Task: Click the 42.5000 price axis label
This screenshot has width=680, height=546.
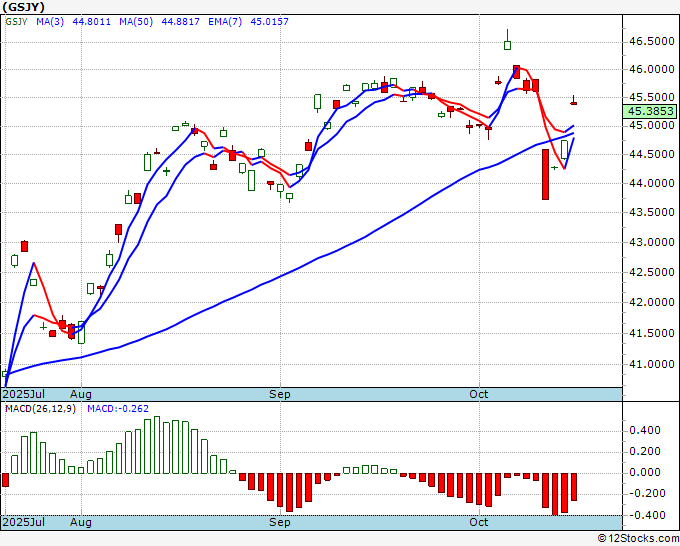Action: (x=652, y=272)
